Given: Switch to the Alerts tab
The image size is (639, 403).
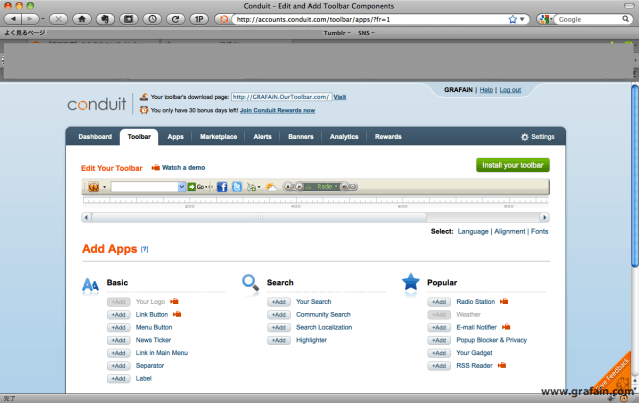Looking at the screenshot, I should [x=262, y=137].
